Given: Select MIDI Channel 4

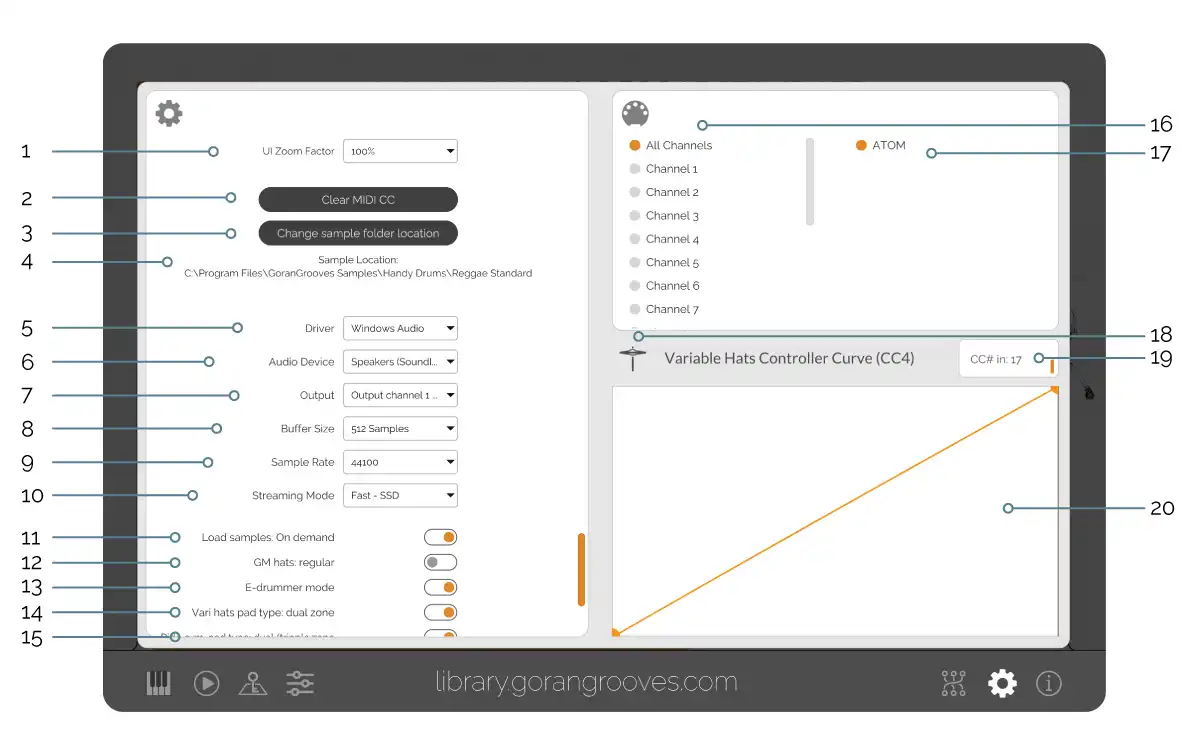Looking at the screenshot, I should coord(664,239).
